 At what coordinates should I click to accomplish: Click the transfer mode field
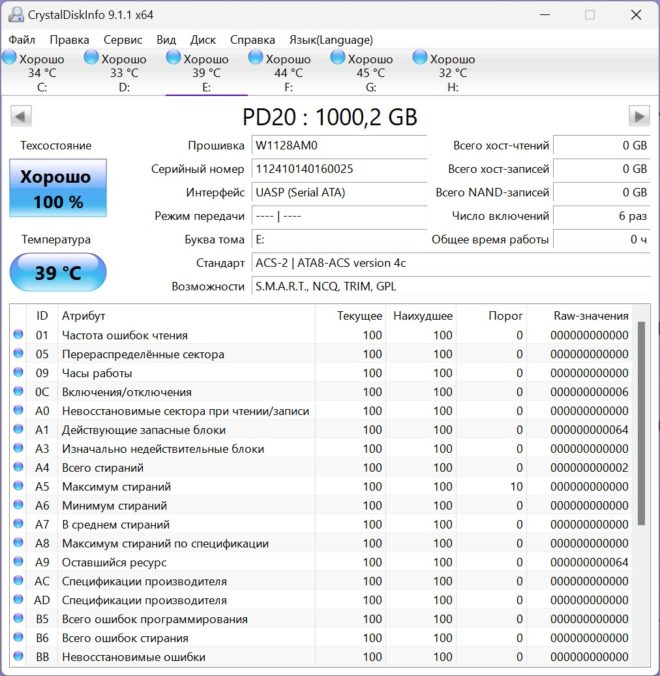tap(339, 216)
